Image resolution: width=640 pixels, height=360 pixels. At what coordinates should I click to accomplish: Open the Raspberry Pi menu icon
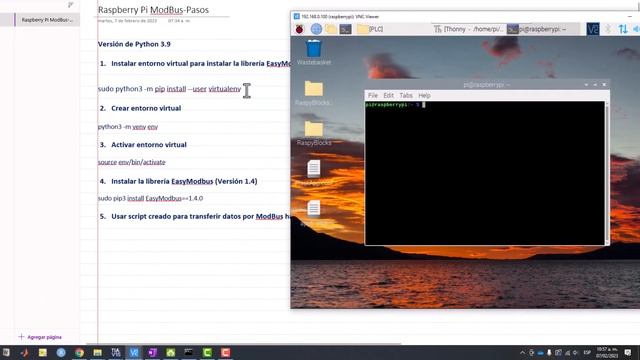tap(300, 29)
